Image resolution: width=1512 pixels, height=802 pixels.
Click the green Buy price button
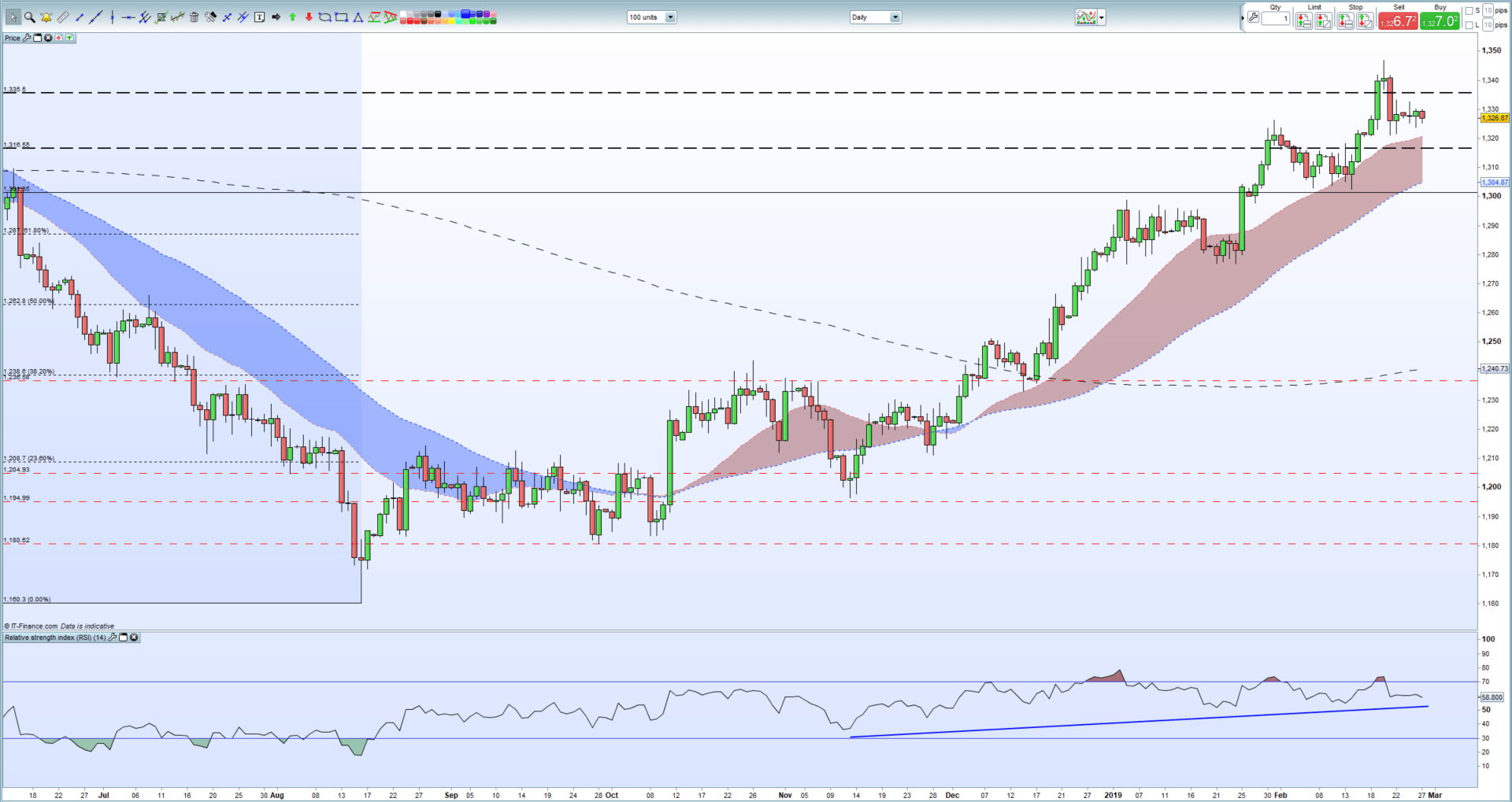click(1440, 21)
